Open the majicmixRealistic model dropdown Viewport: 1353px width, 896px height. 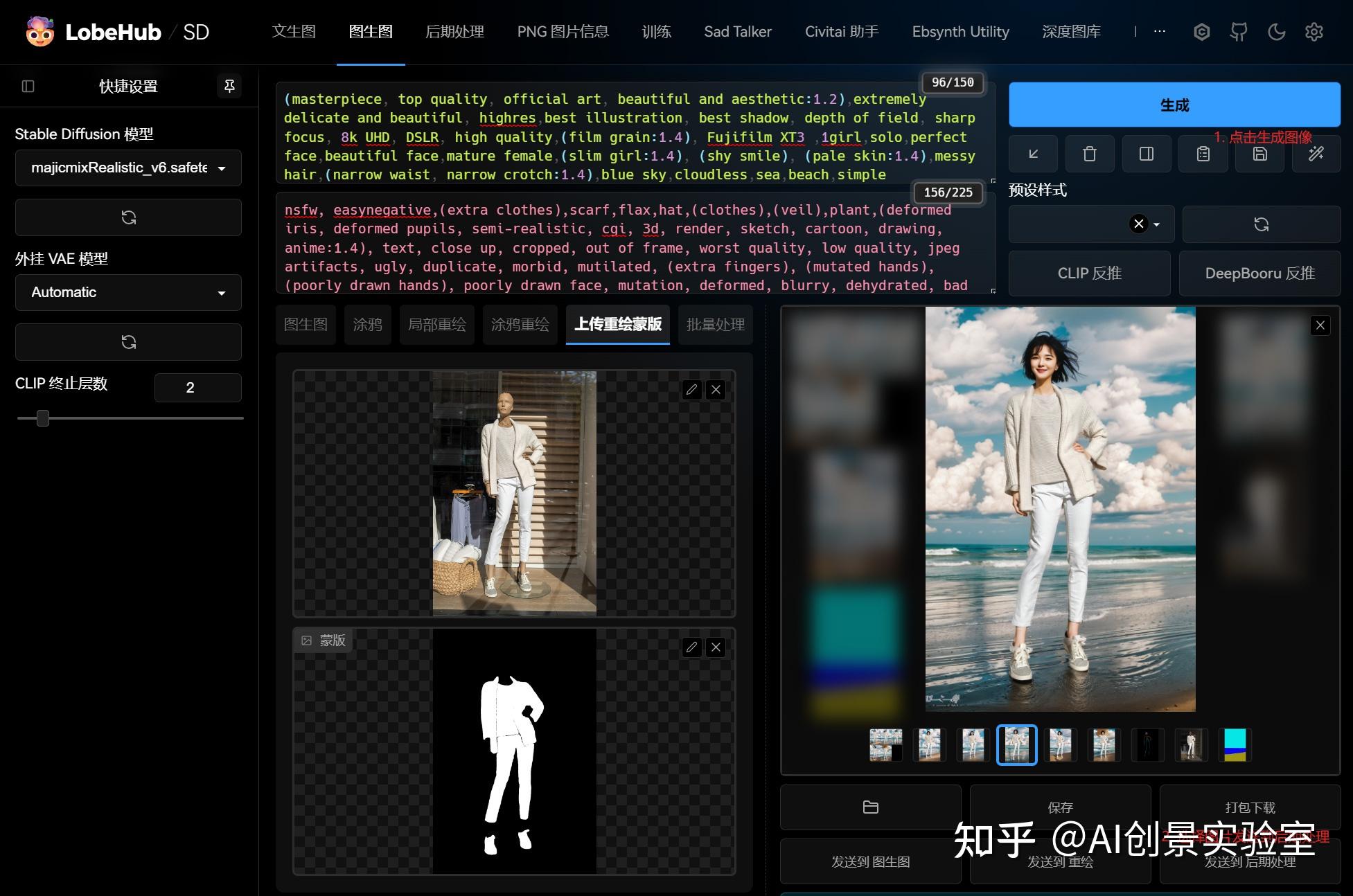click(128, 168)
